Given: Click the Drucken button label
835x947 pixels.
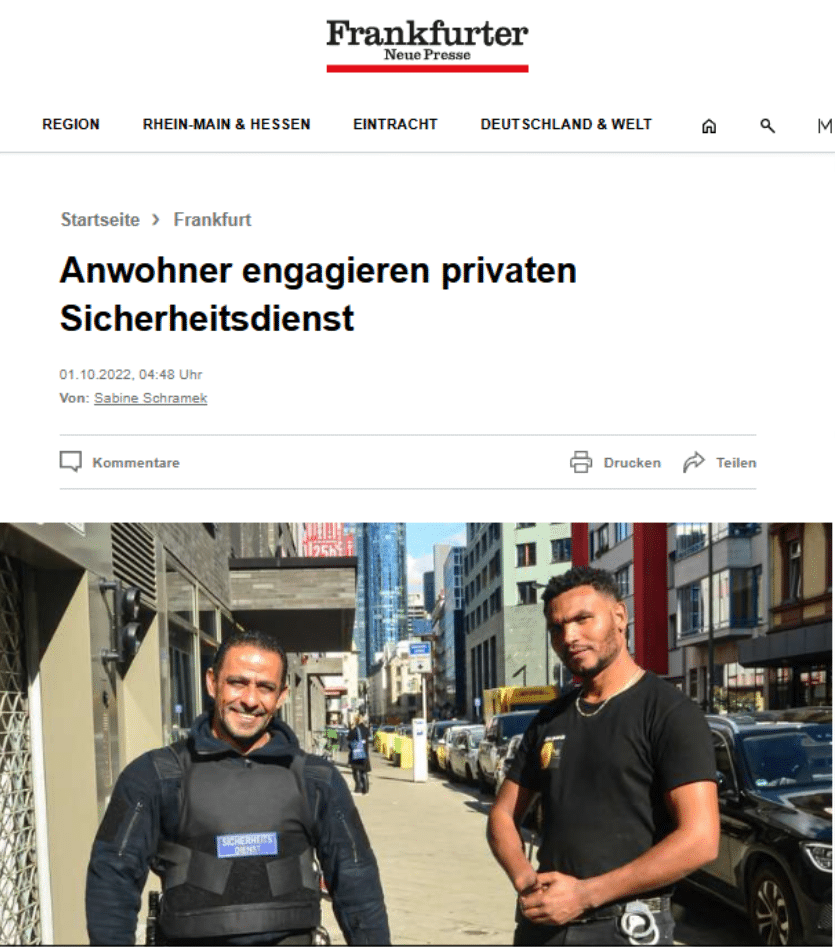Looking at the screenshot, I should click(632, 463).
